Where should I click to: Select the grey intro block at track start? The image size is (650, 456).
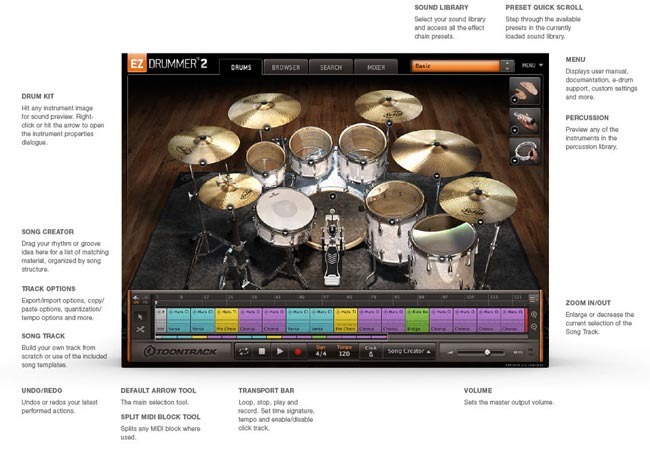[160, 320]
